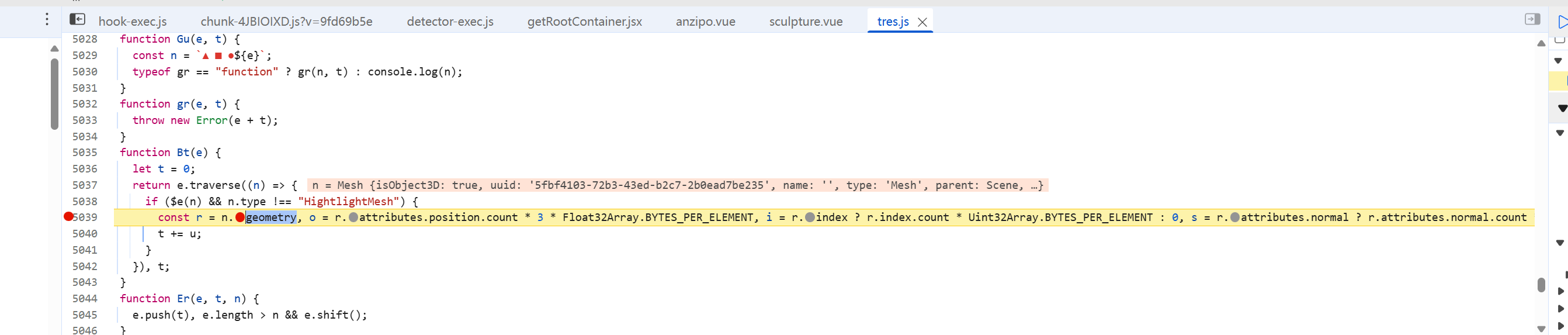The image size is (1568, 335).
Task: Enable the inline breakpoint before attributes.normal
Action: [1234, 217]
